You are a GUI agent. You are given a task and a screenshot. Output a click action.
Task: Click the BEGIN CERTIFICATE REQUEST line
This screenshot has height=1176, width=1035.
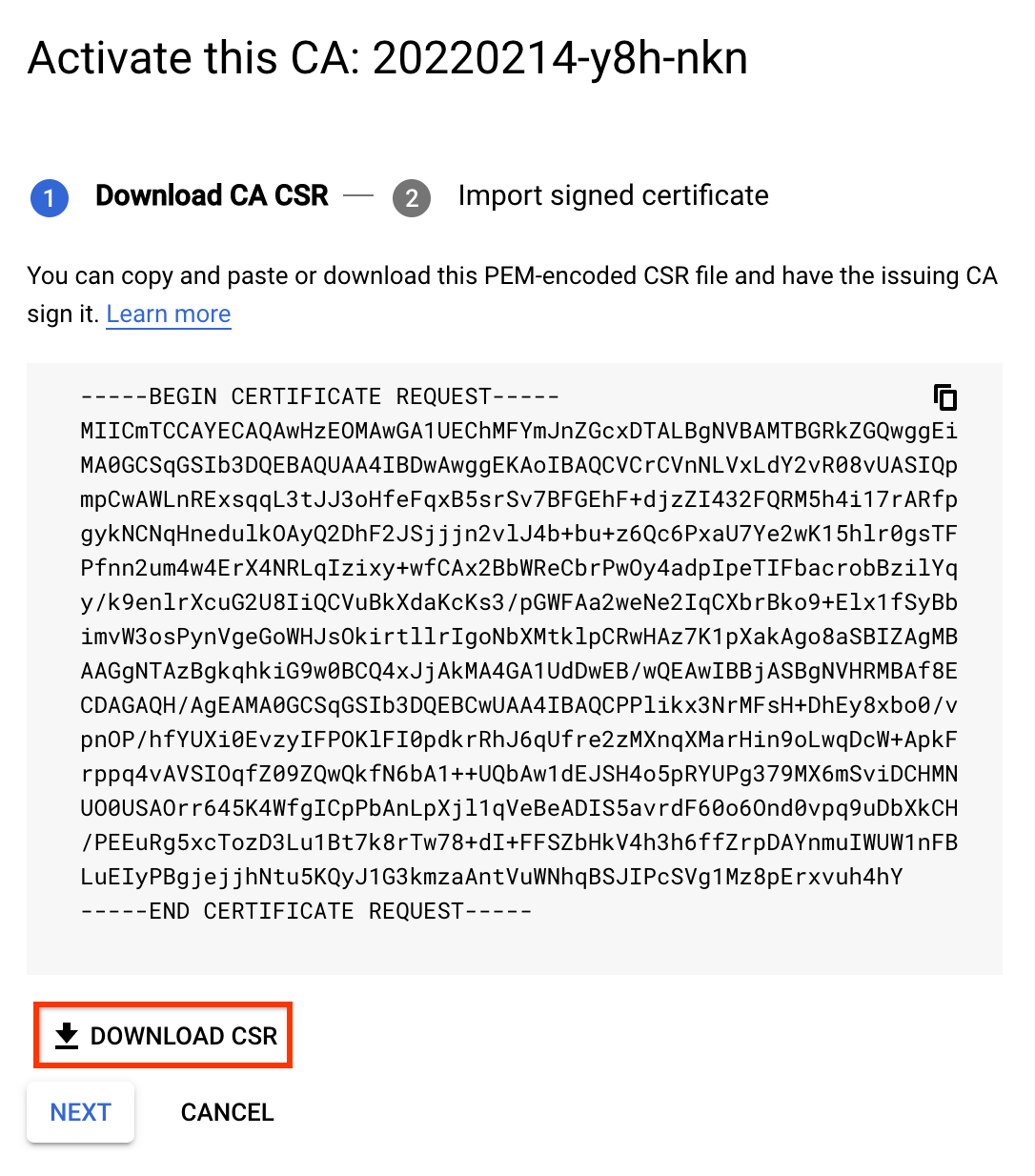tap(319, 396)
